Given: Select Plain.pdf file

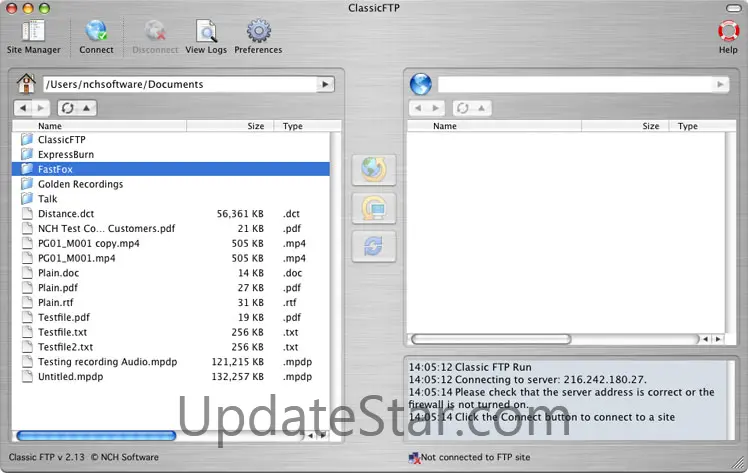Looking at the screenshot, I should point(171,288).
